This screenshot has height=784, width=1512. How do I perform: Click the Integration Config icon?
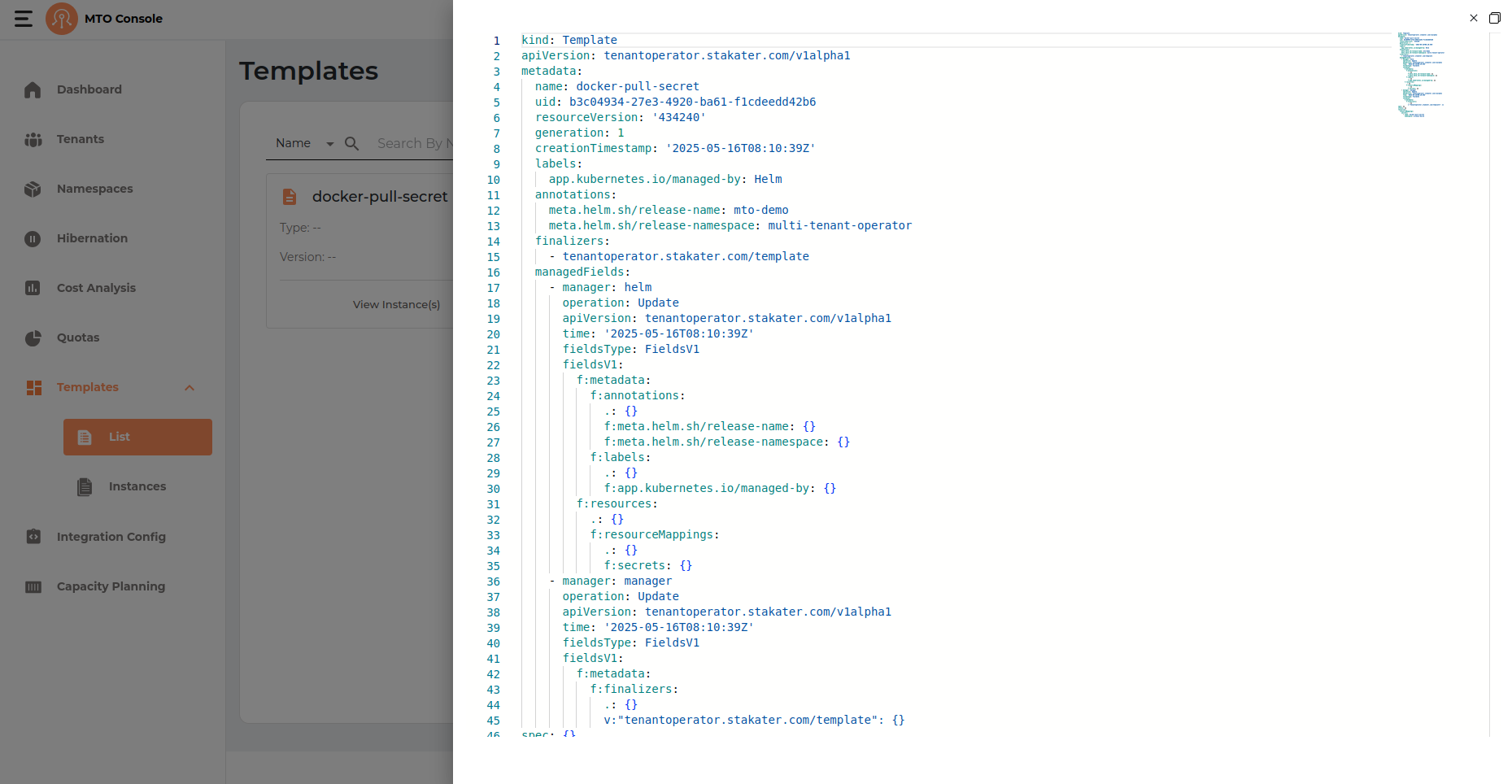pyautogui.click(x=33, y=537)
